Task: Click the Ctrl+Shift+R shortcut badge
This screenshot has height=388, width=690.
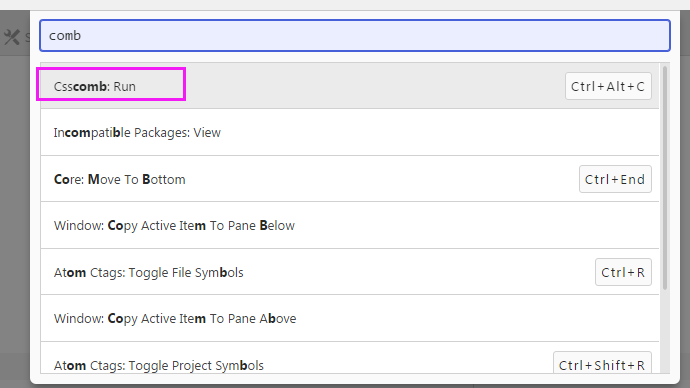Action: (602, 363)
